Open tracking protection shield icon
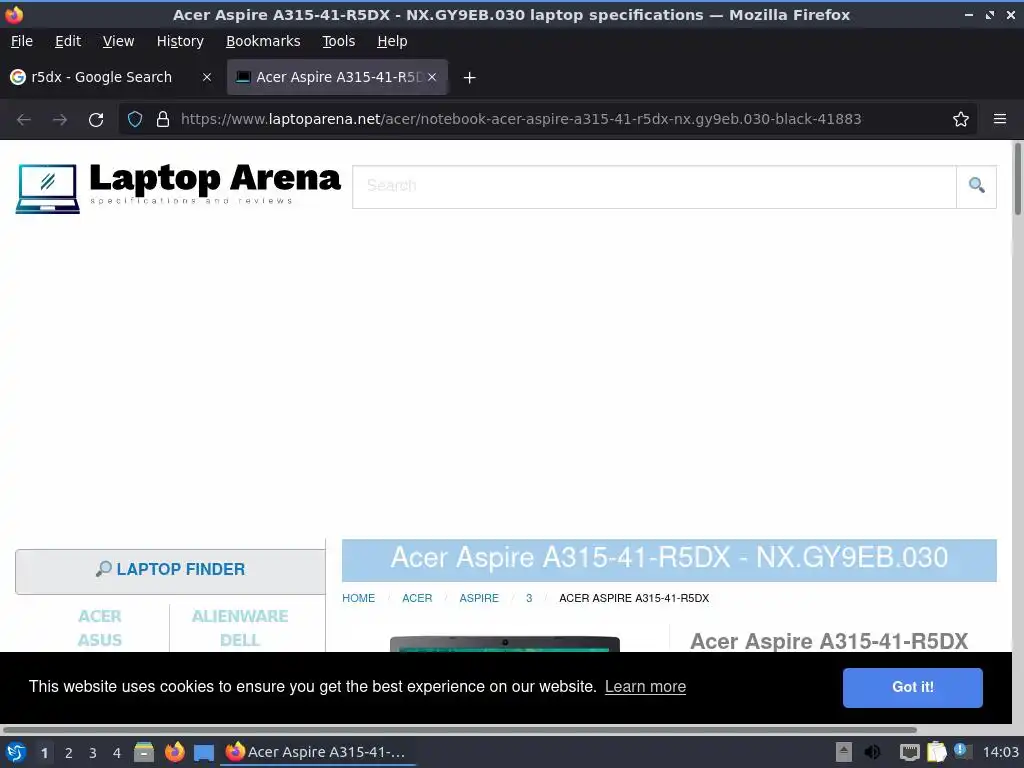 (135, 120)
